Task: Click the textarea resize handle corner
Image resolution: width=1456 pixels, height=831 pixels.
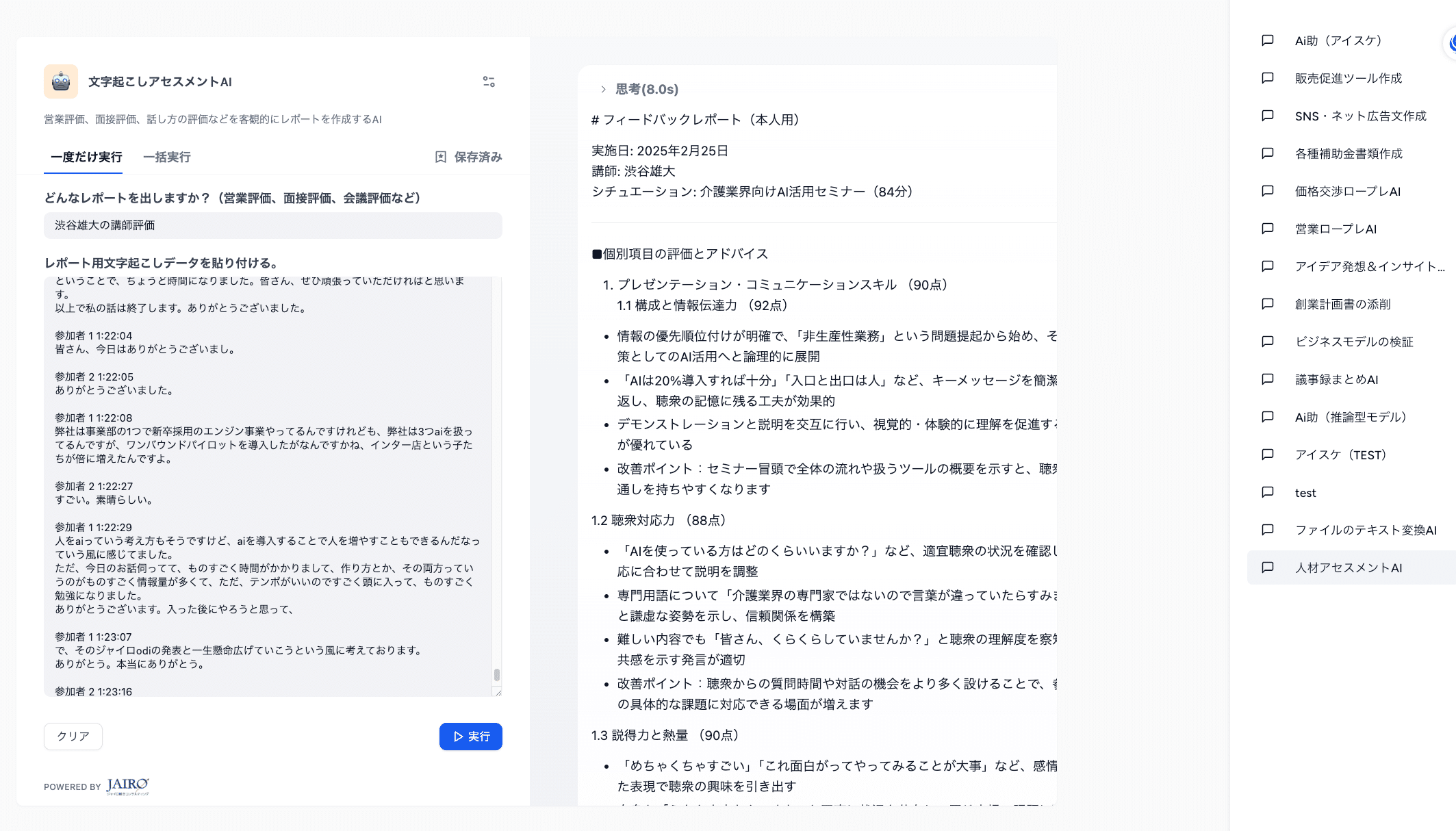Action: click(498, 693)
